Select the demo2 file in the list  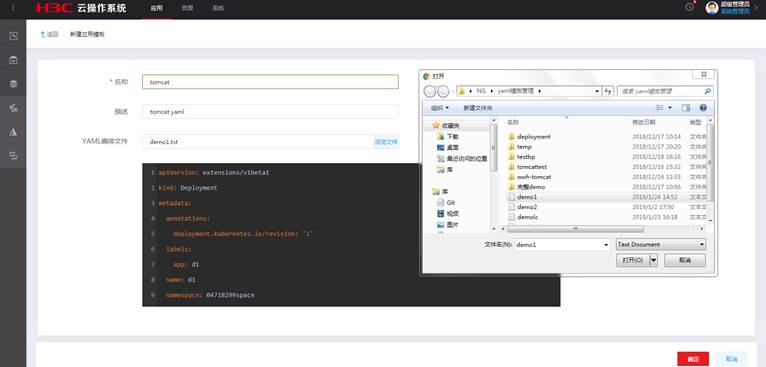527,207
